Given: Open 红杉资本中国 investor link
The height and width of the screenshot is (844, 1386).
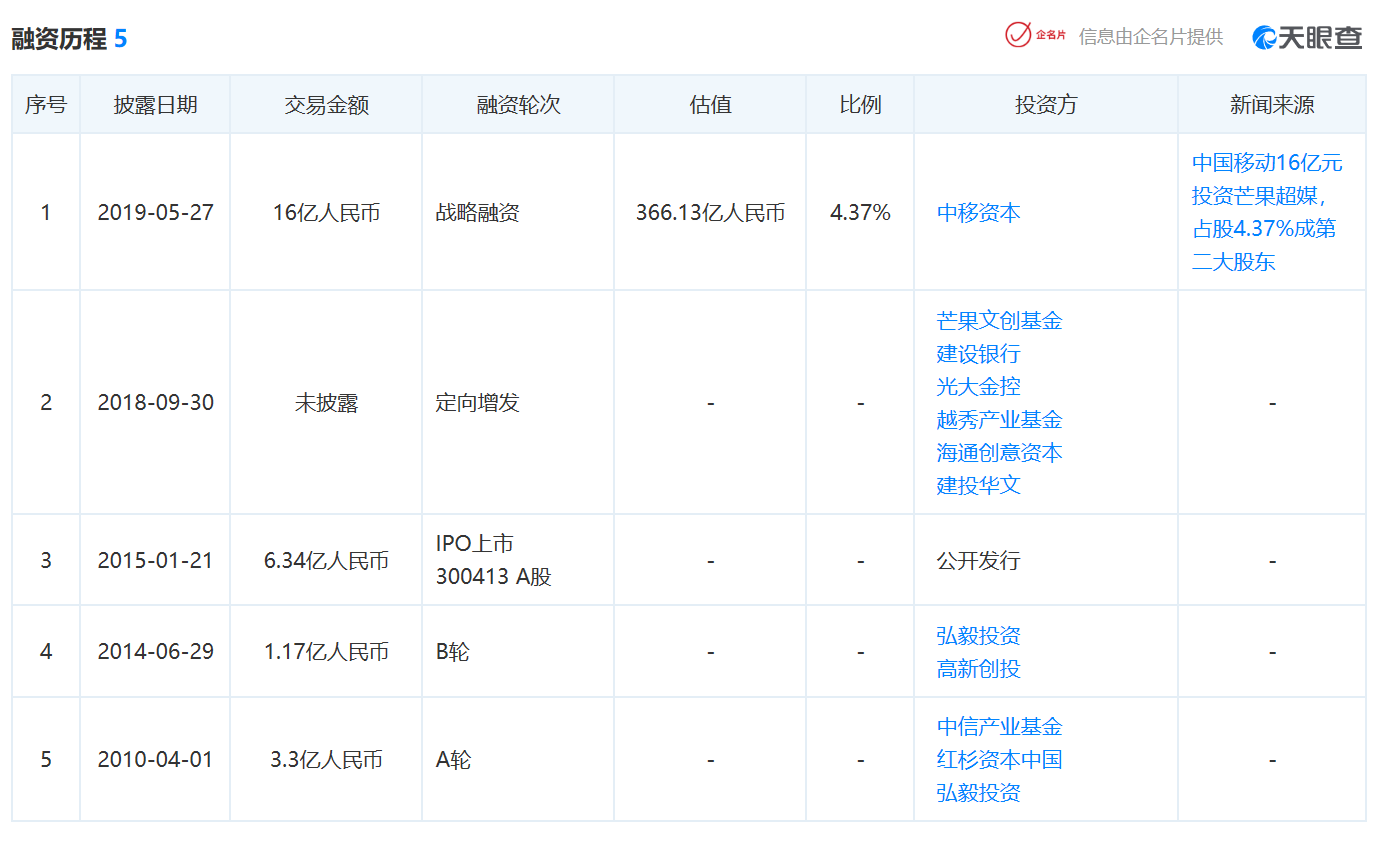Looking at the screenshot, I should pos(999,760).
